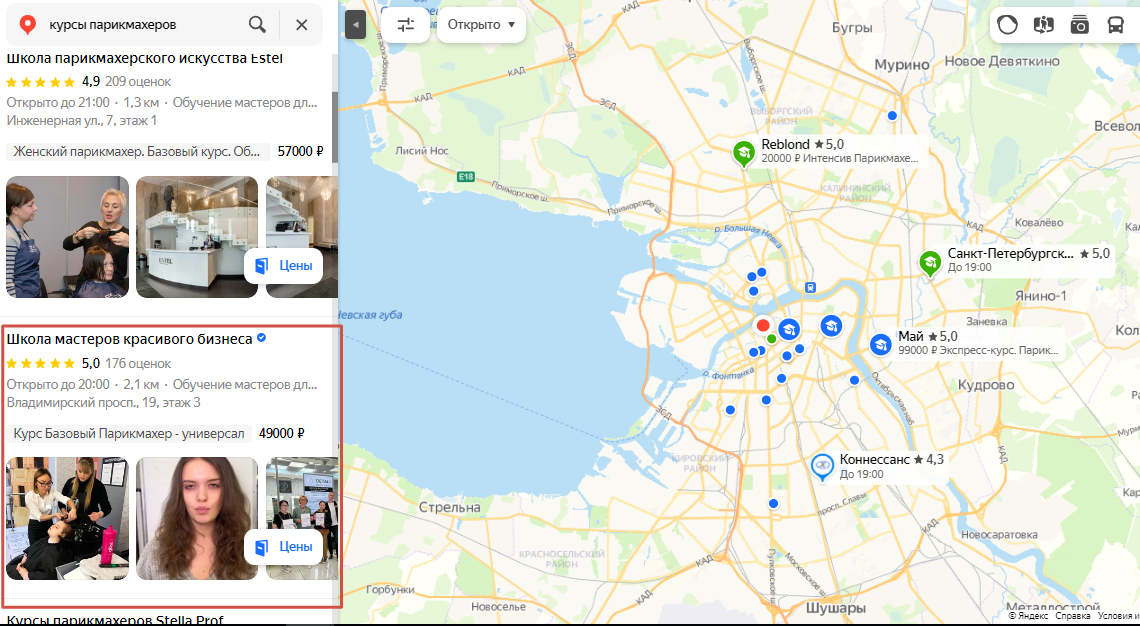This screenshot has width=1140, height=626.
Task: Click the Стрельна place label on map
Action: click(449, 507)
